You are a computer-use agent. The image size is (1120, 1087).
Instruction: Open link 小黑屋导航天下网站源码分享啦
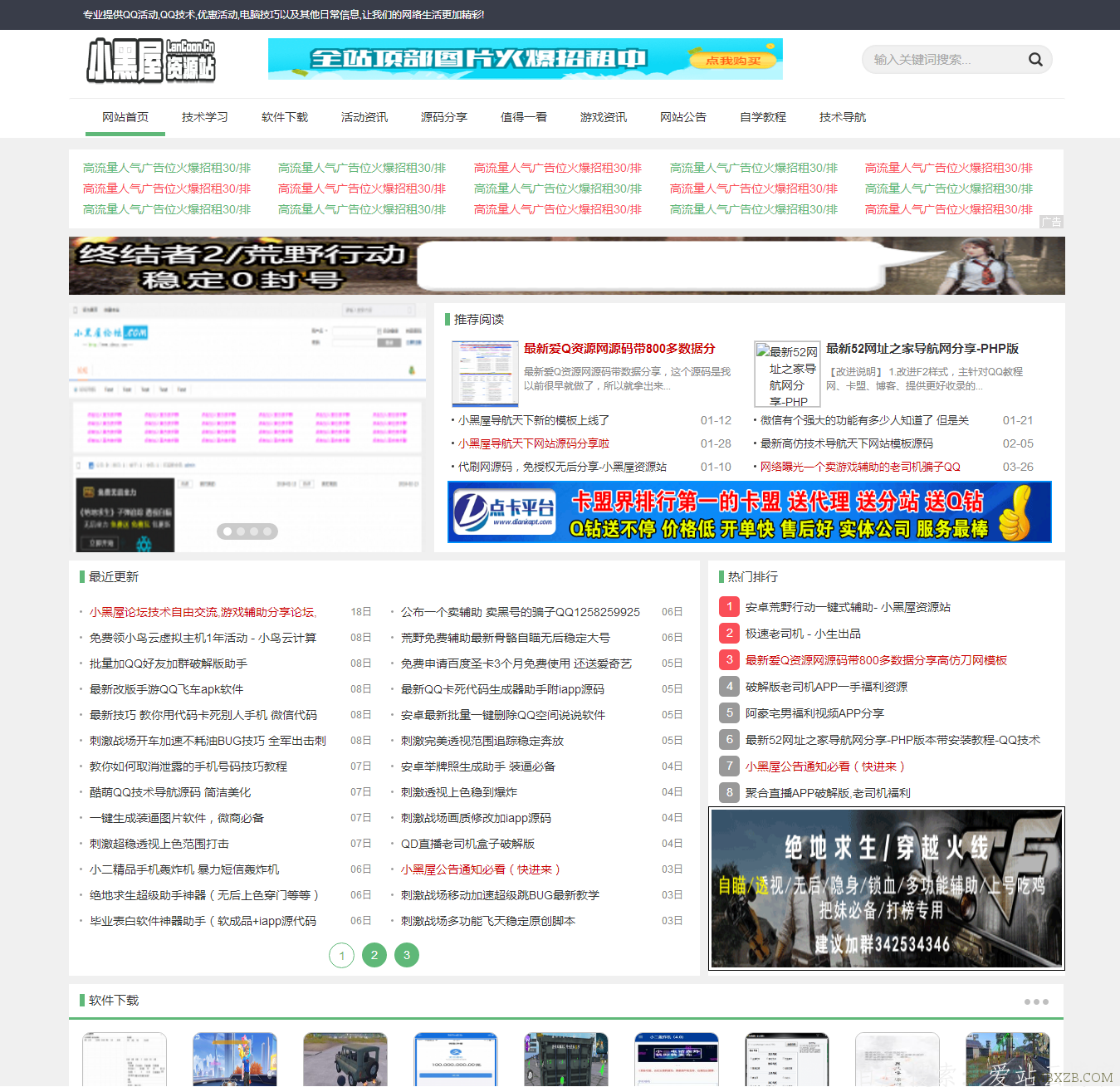click(534, 443)
